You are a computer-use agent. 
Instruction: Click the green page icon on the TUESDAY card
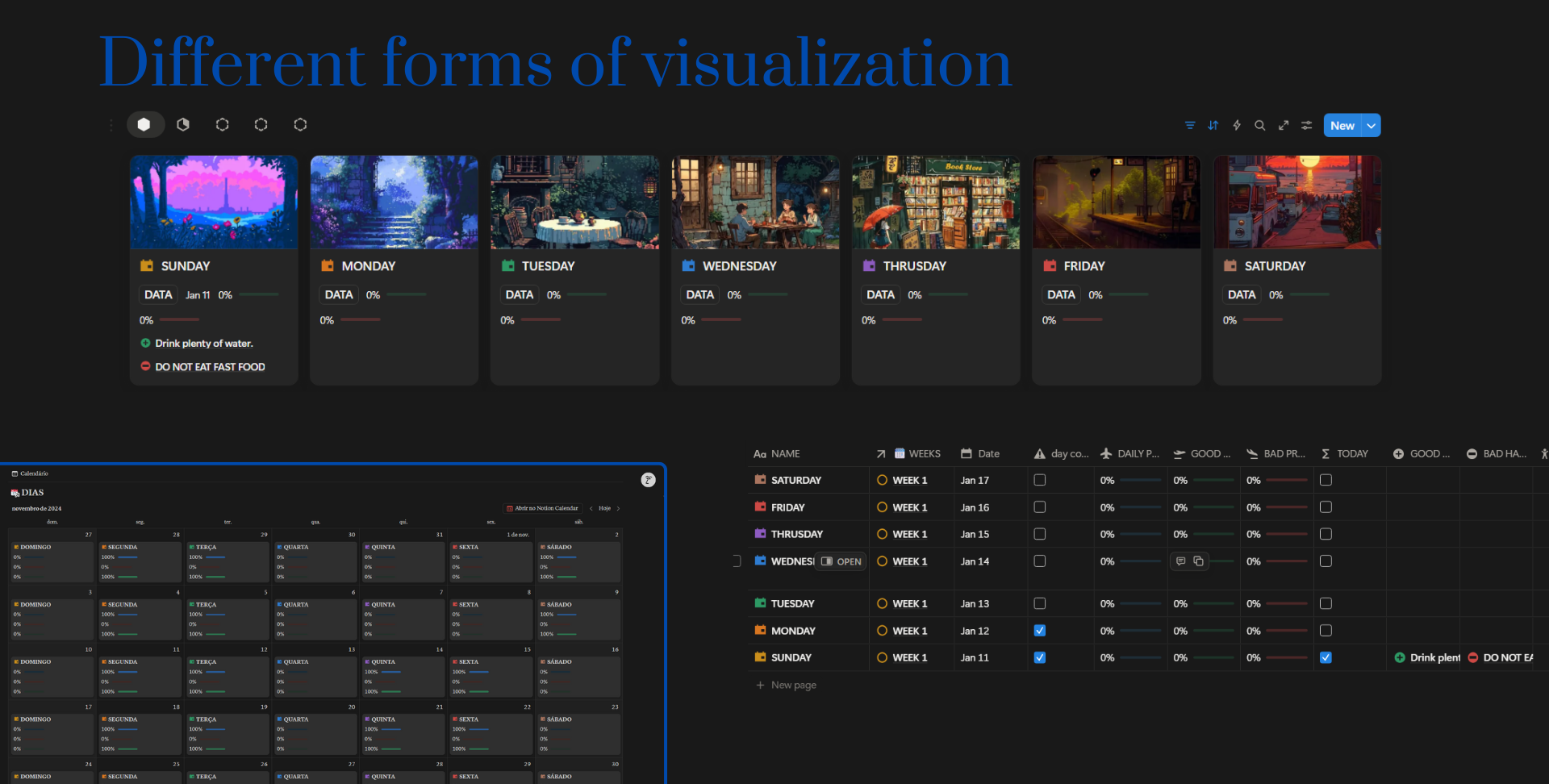(x=508, y=265)
